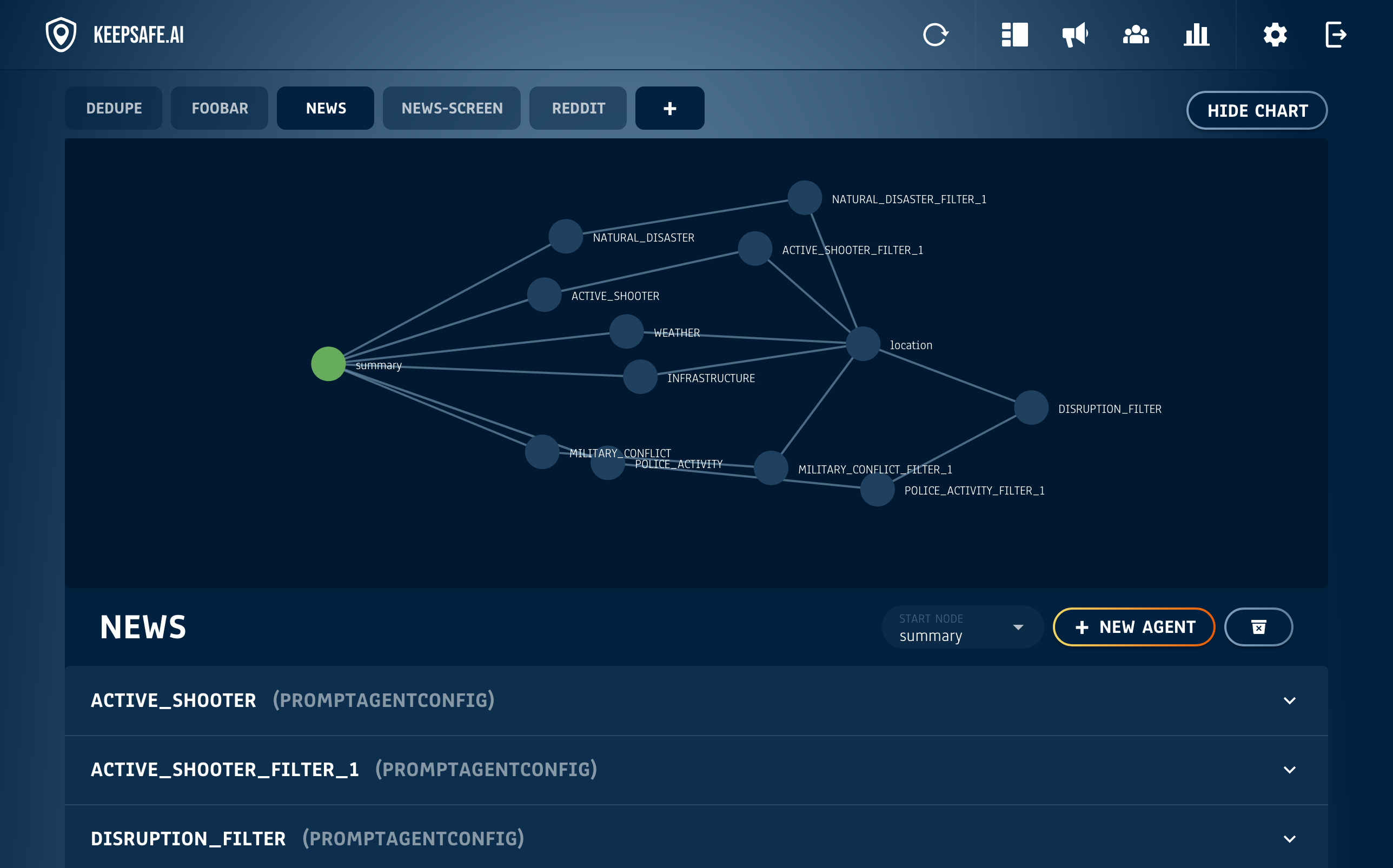Screen dimensions: 1393x868
Task: Toggle Hide Chart button
Action: (x=1257, y=110)
